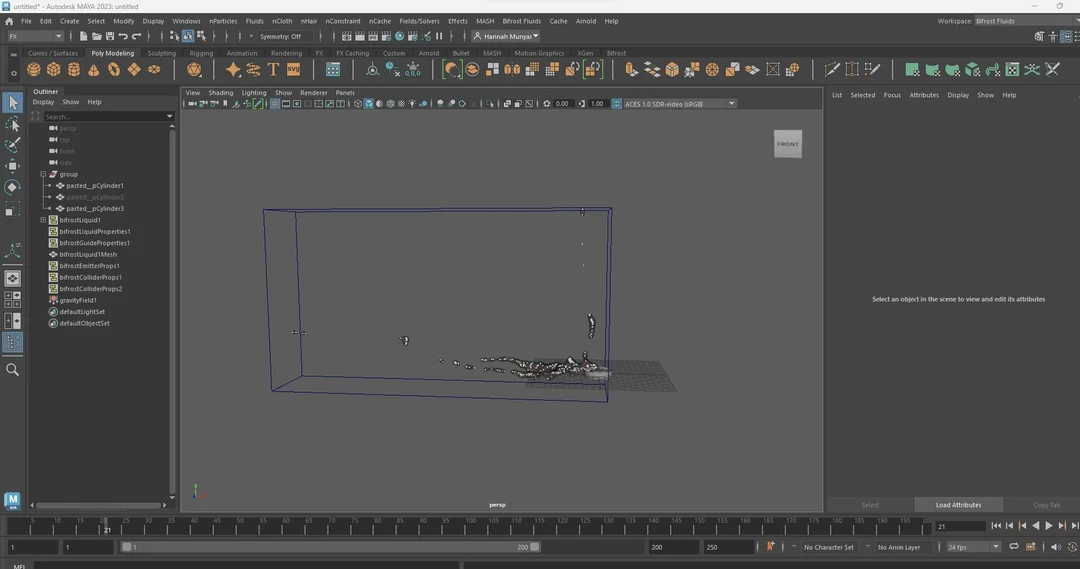Create a polygon cube from shelf
Image resolution: width=1080 pixels, height=569 pixels.
pos(54,70)
